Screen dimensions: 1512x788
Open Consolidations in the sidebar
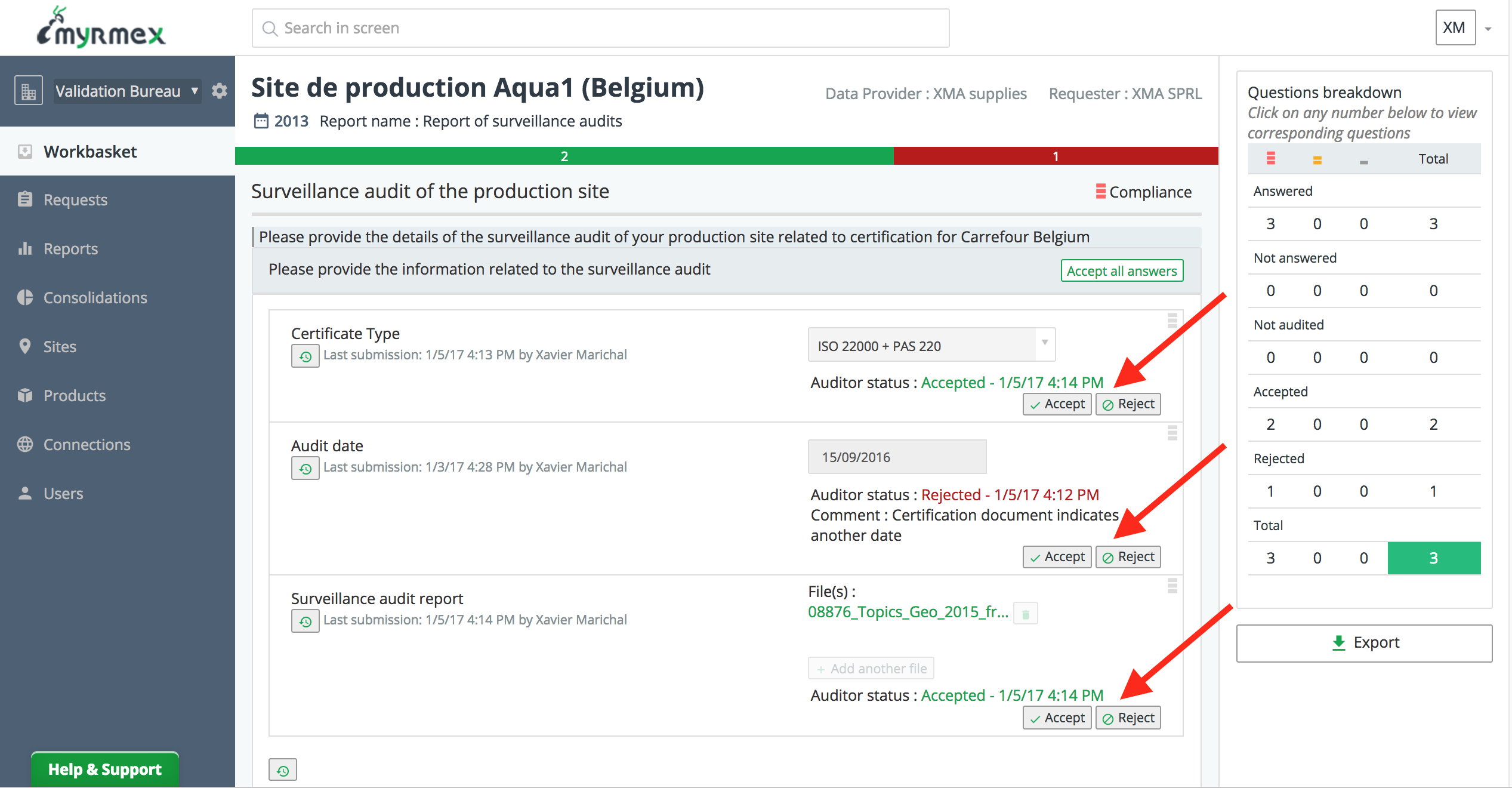point(95,298)
